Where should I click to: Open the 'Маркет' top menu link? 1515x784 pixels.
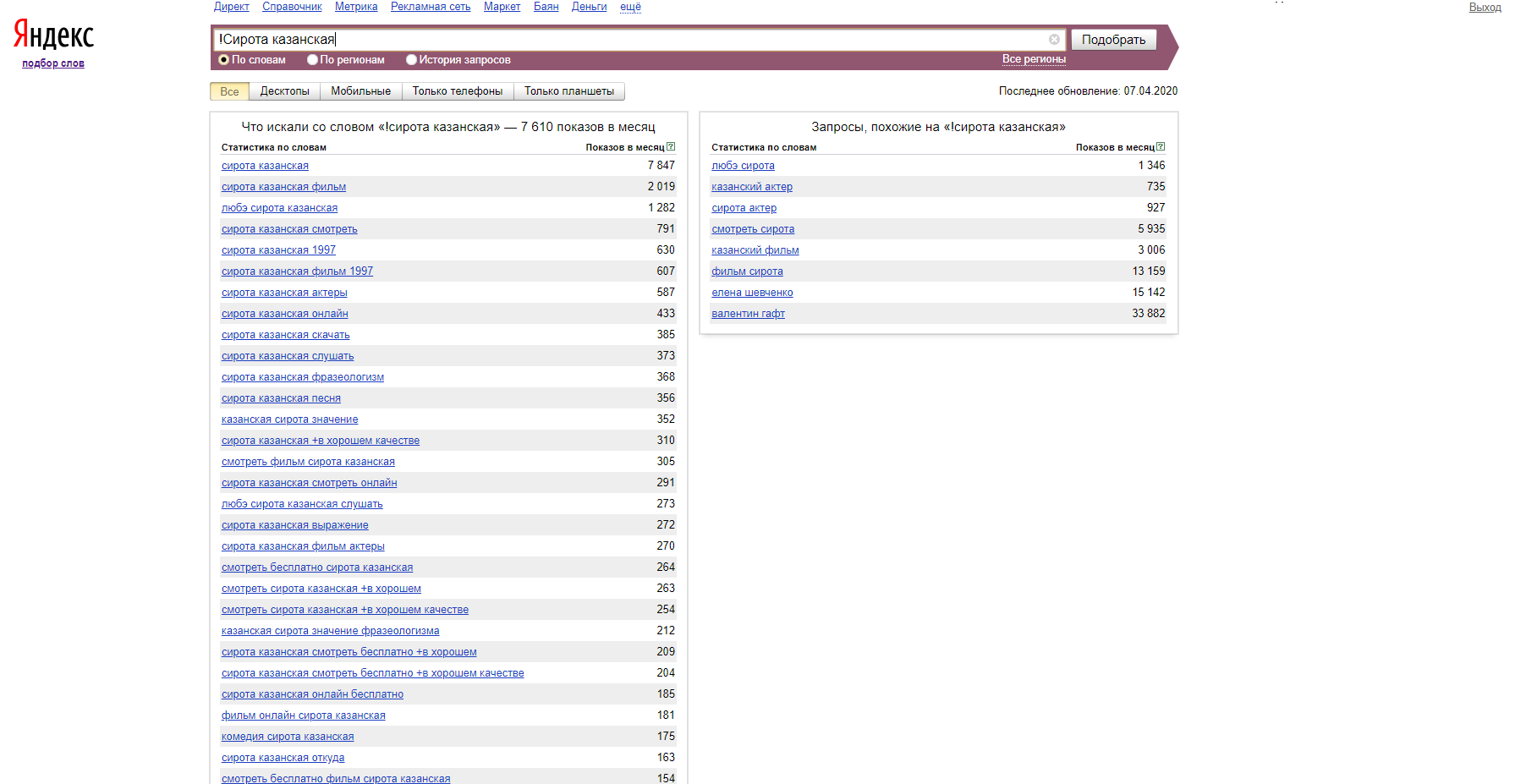502,7
